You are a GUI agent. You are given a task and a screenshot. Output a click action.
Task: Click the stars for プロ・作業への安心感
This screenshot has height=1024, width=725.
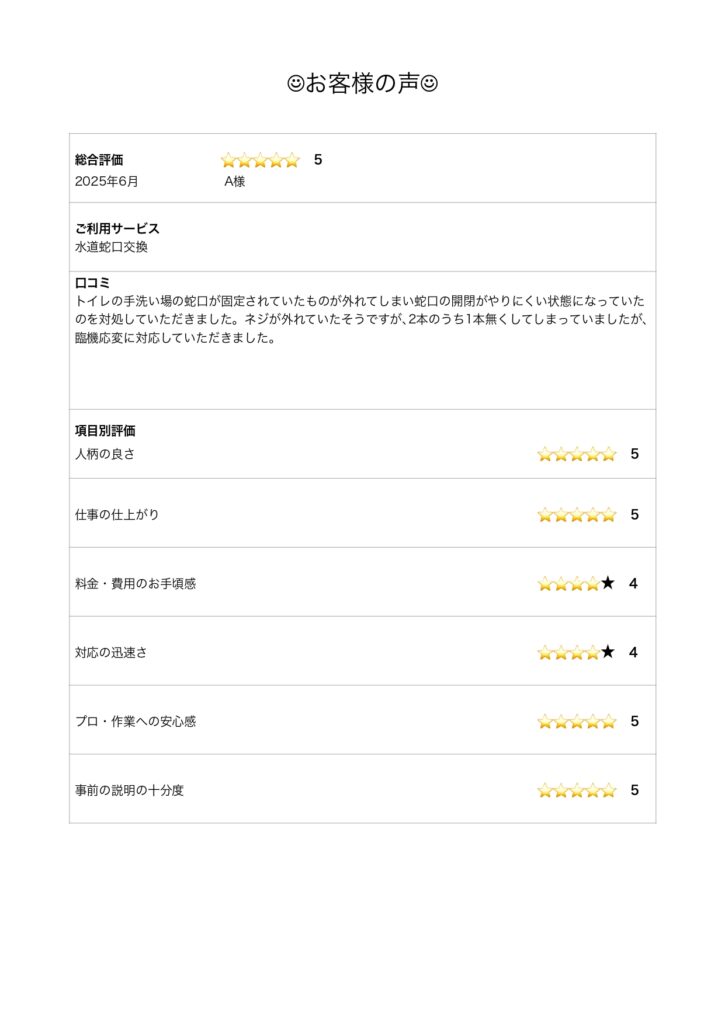(x=576, y=721)
